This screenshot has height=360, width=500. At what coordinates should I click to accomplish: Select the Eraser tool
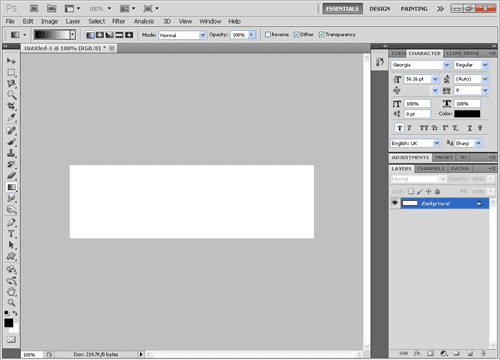click(x=11, y=176)
